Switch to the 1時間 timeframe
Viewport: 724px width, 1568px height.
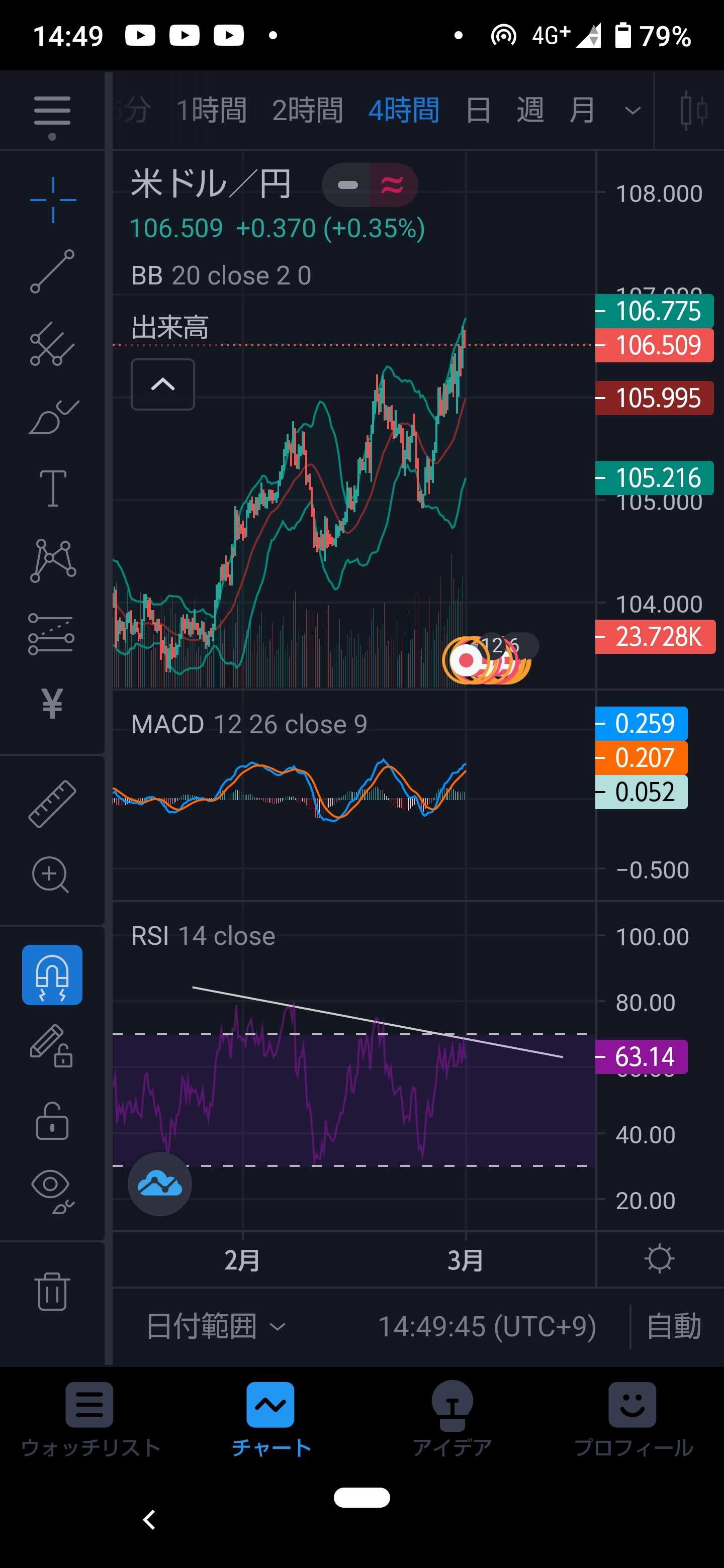point(211,111)
